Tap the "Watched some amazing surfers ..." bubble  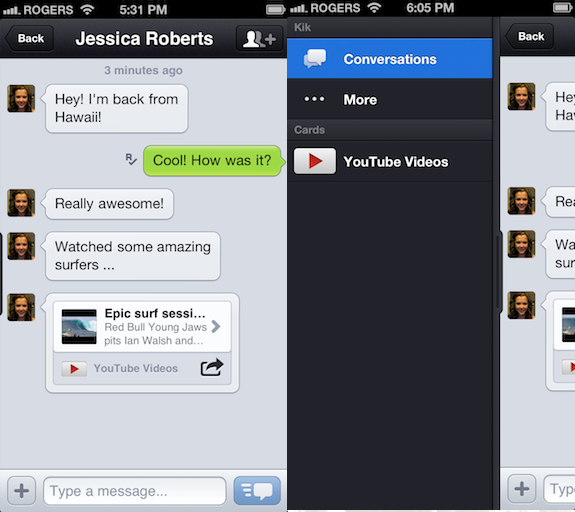tap(132, 256)
